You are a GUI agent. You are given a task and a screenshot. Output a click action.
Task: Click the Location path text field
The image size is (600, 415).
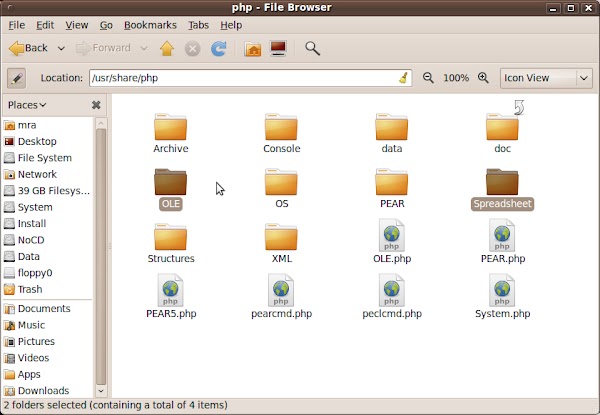tap(250, 78)
